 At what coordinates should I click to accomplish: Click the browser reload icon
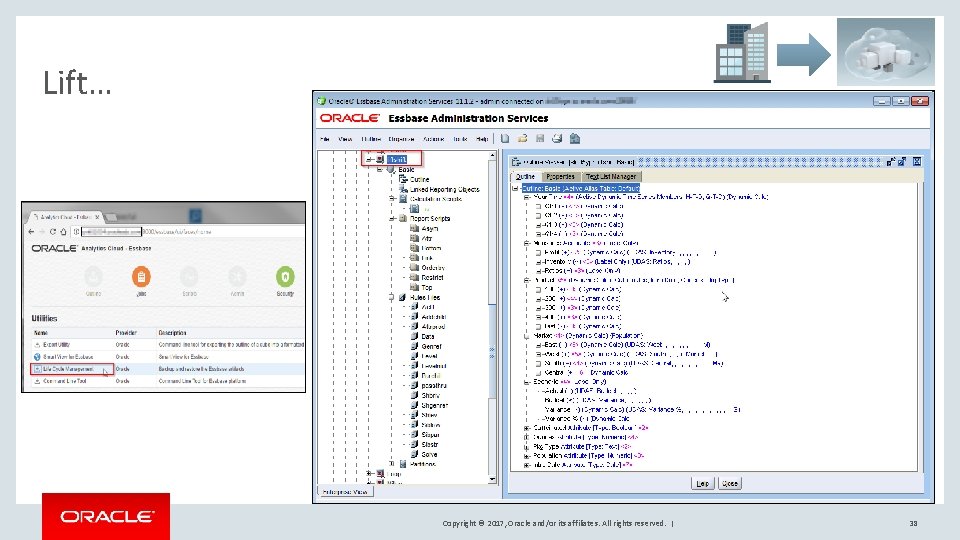point(53,232)
